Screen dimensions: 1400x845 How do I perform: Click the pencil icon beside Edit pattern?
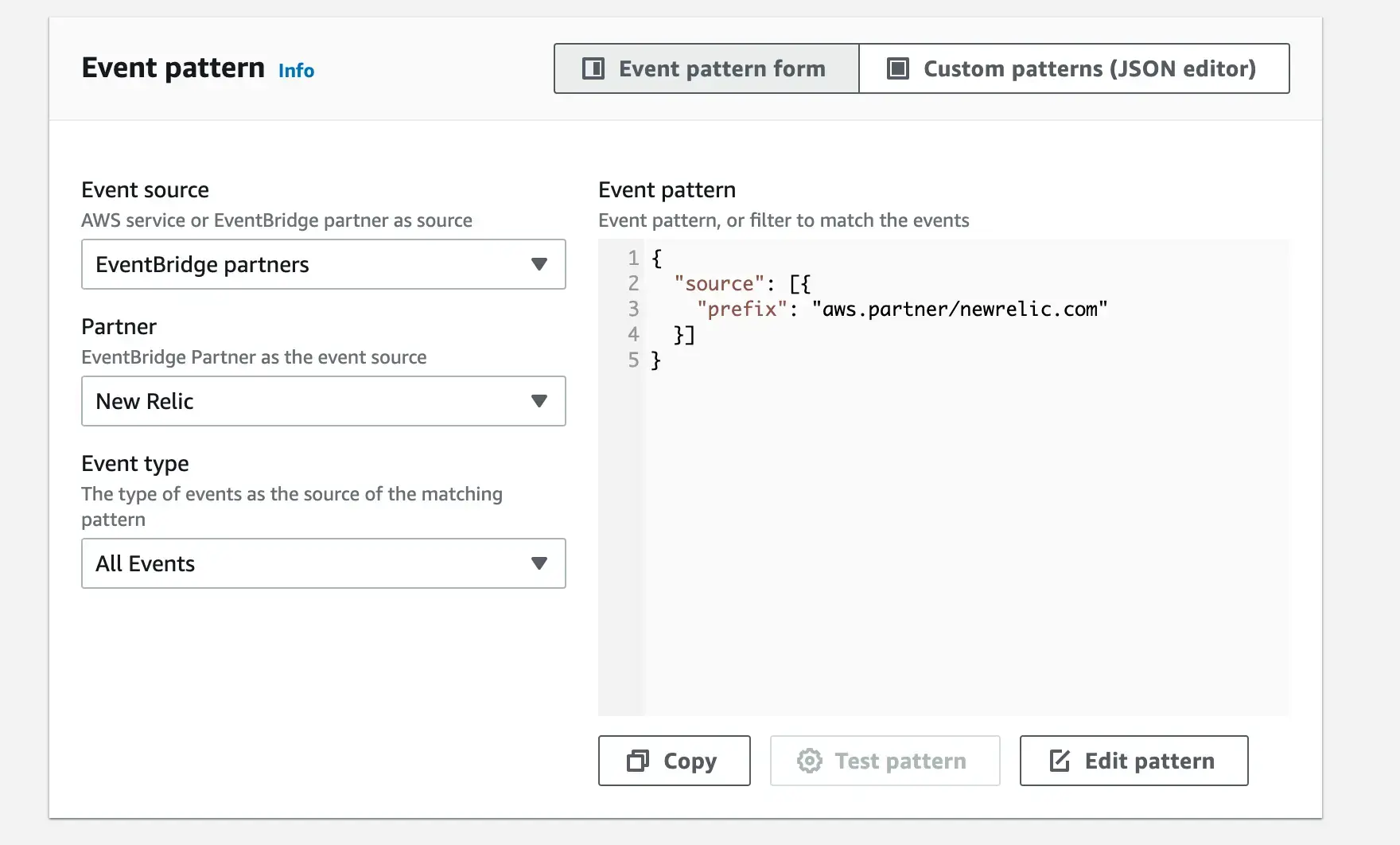pos(1060,761)
